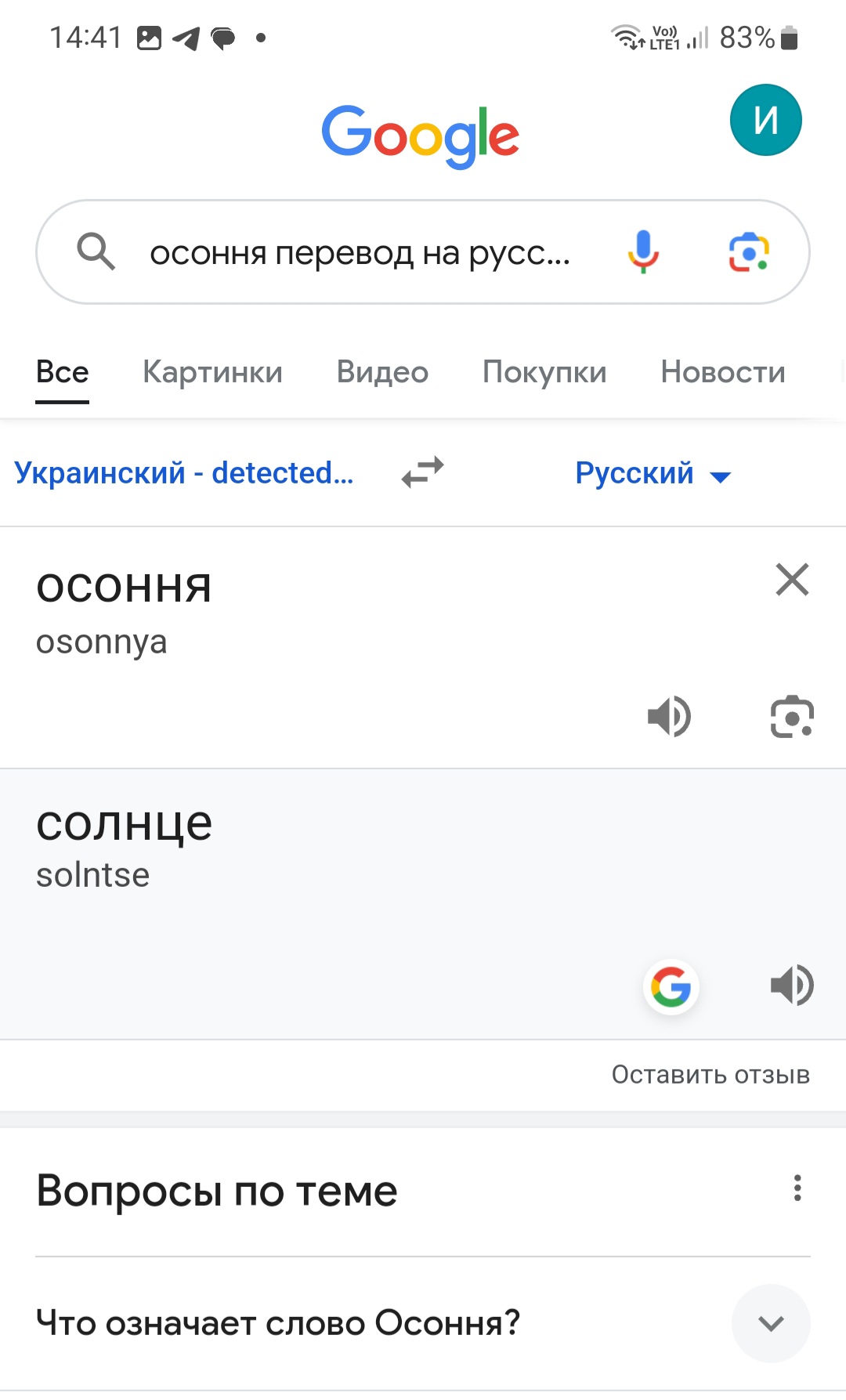Open more options for Вопросы по теме
Screen dimensions: 846x1400
797,1188
